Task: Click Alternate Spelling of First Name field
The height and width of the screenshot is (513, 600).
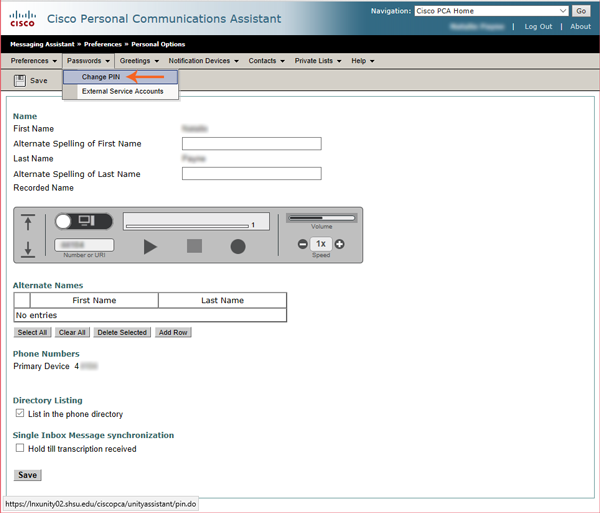Action: click(x=251, y=144)
